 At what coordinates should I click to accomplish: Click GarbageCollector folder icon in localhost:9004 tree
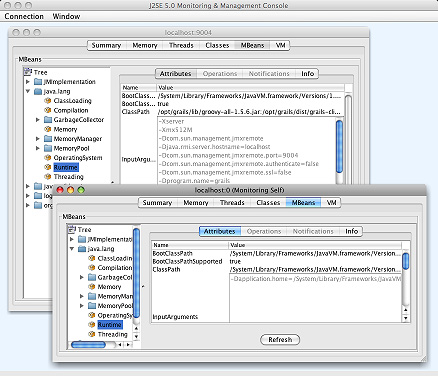(x=48, y=120)
